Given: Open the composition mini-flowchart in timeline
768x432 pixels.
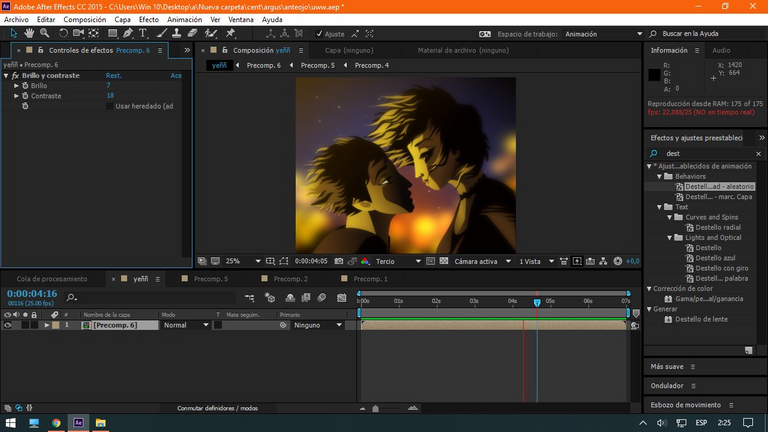Looking at the screenshot, I should 249,297.
